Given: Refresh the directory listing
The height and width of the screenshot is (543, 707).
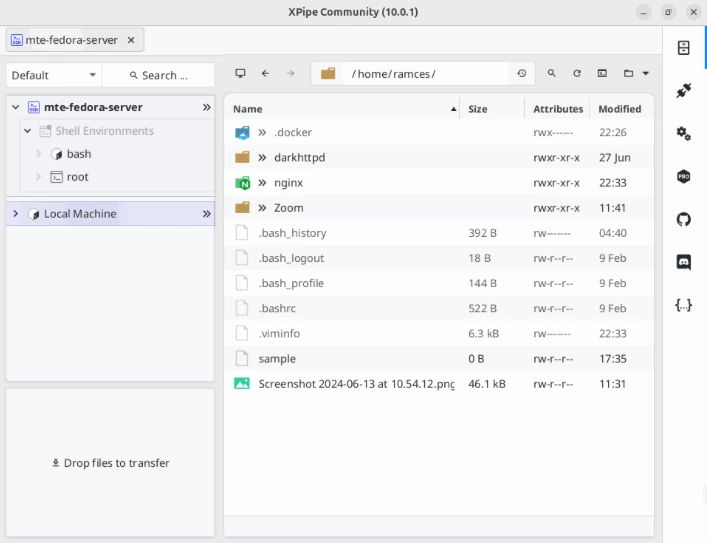Looking at the screenshot, I should pyautogui.click(x=577, y=73).
